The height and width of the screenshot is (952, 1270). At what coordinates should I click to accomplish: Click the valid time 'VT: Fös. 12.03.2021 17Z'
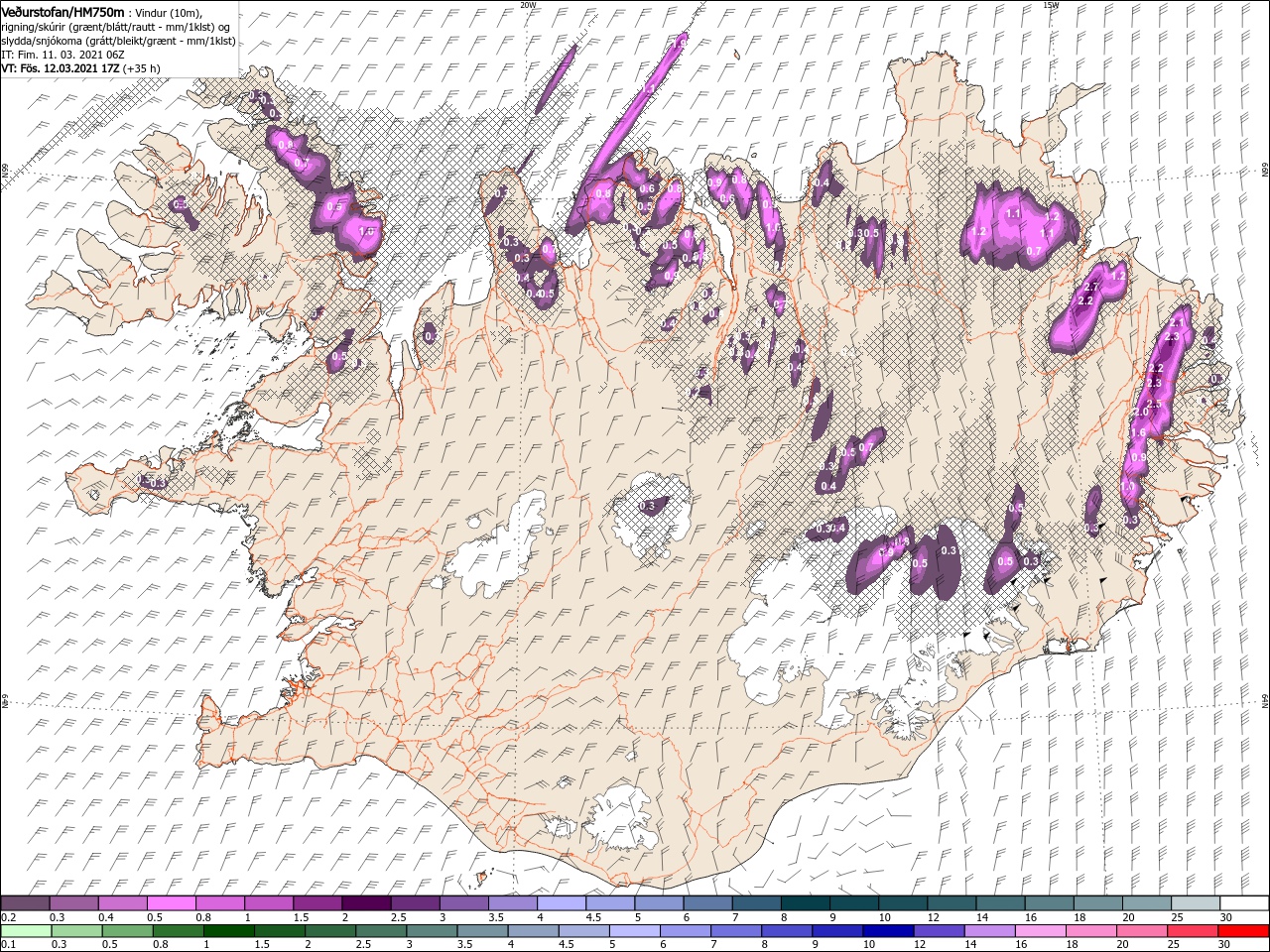tap(61, 68)
